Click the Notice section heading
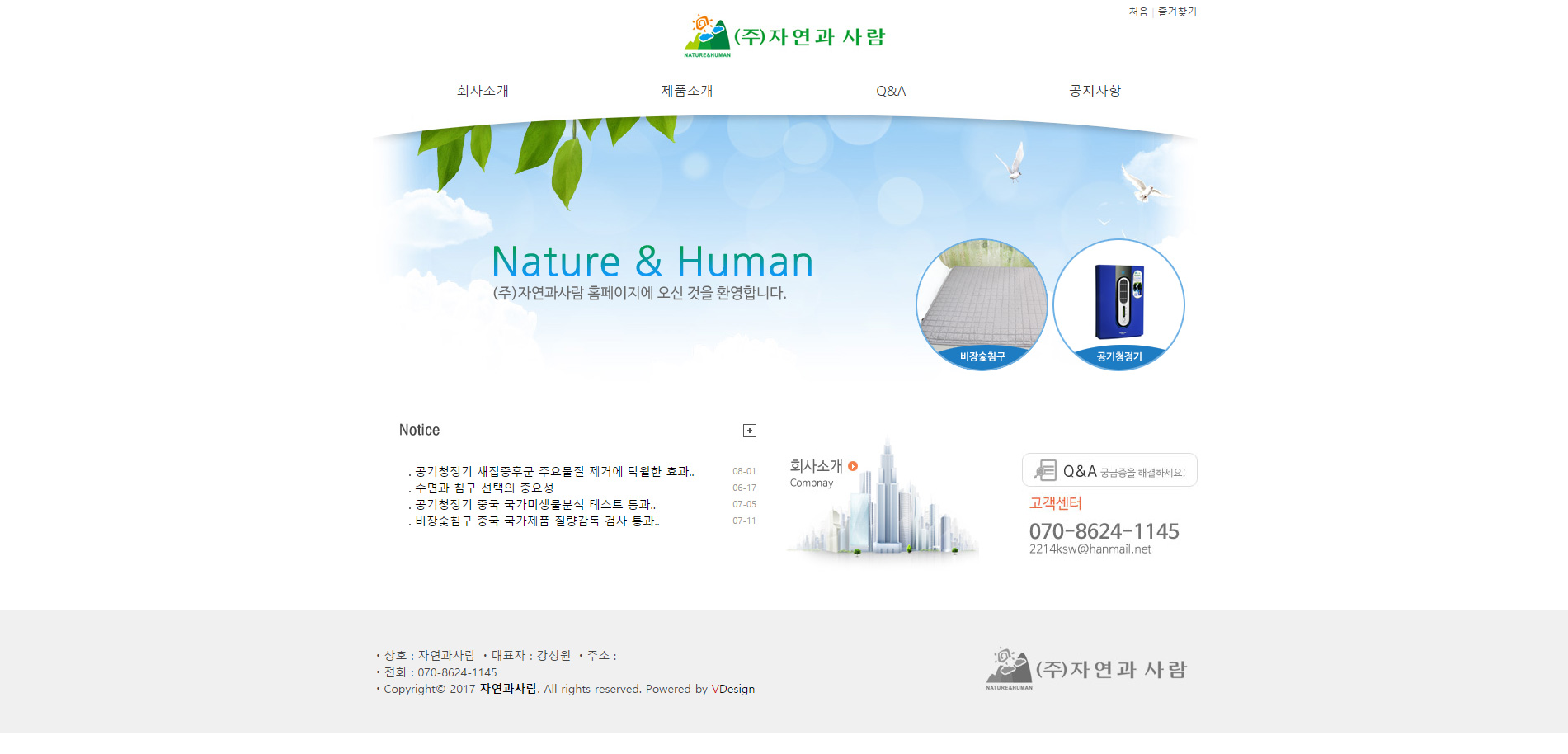 tap(419, 430)
